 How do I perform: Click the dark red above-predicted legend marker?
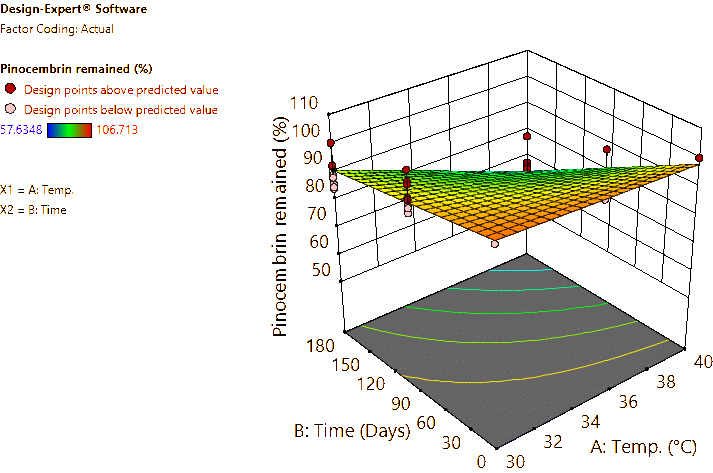(10, 89)
